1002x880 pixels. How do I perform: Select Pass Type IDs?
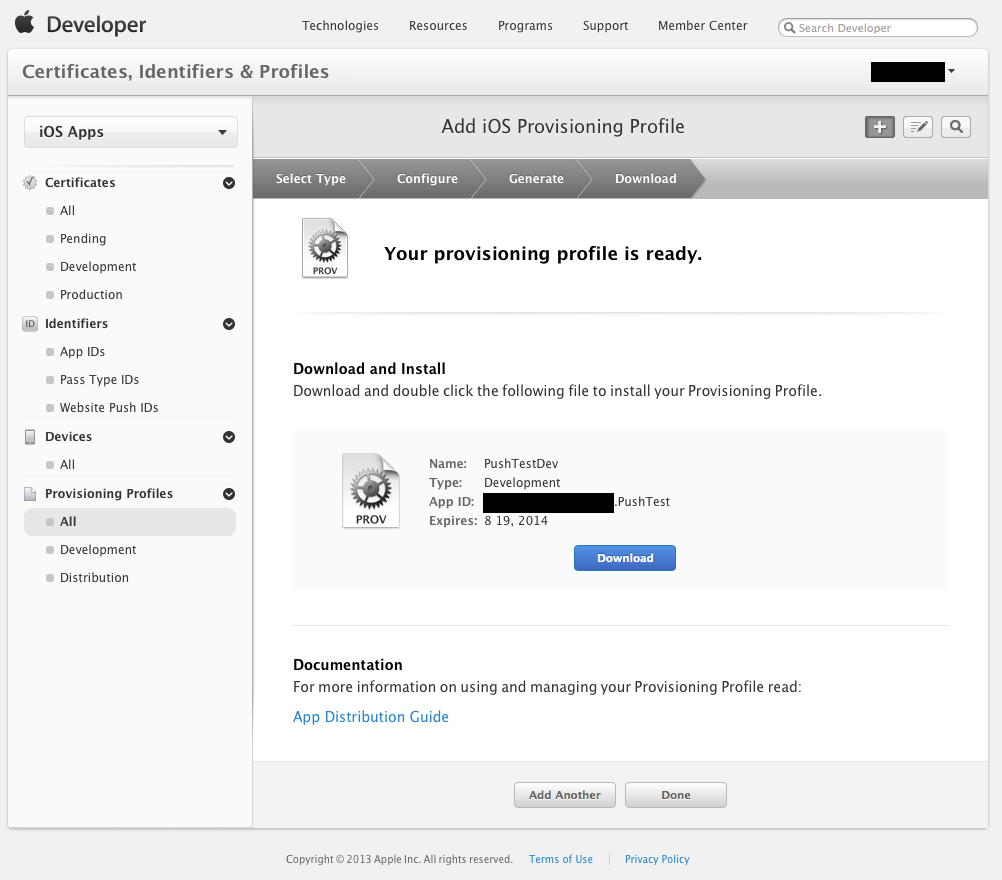click(99, 380)
